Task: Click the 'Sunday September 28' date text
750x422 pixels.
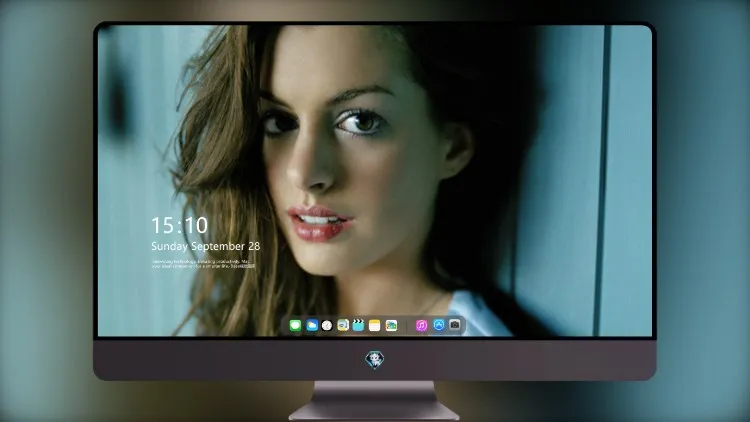Action: [x=206, y=246]
